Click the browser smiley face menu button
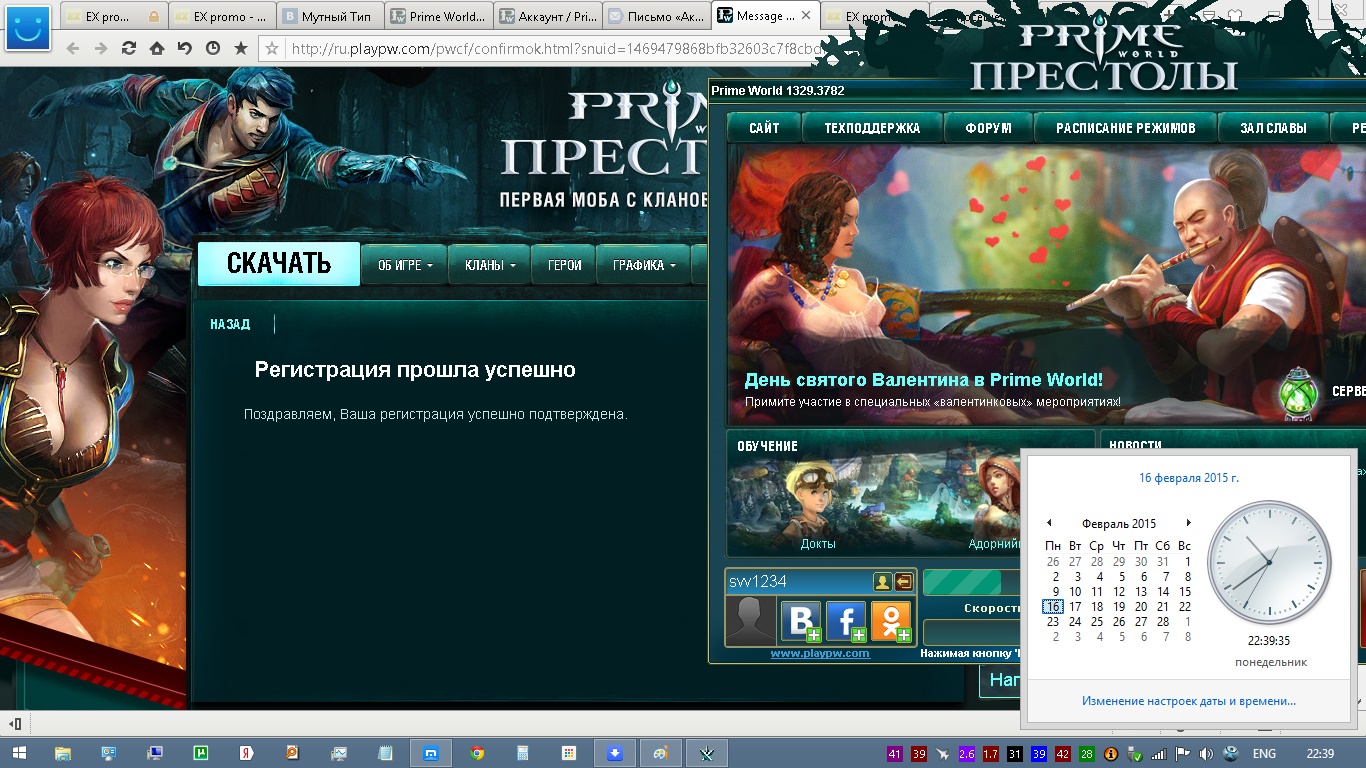This screenshot has width=1366, height=768. tap(29, 27)
